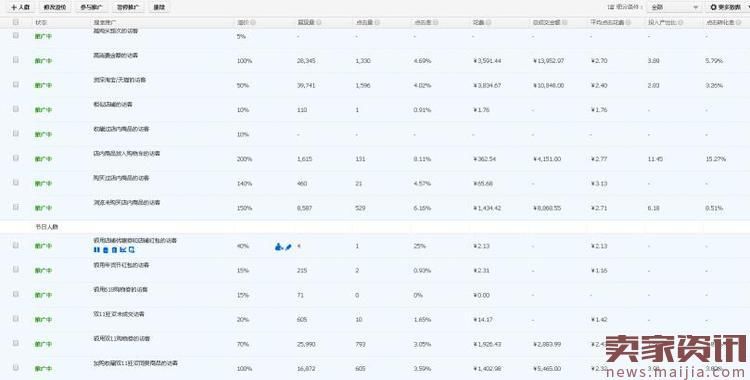Viewport: 750px width, 380px height.
Task: Open the 更多数据 settings dropdown
Action: point(727,7)
